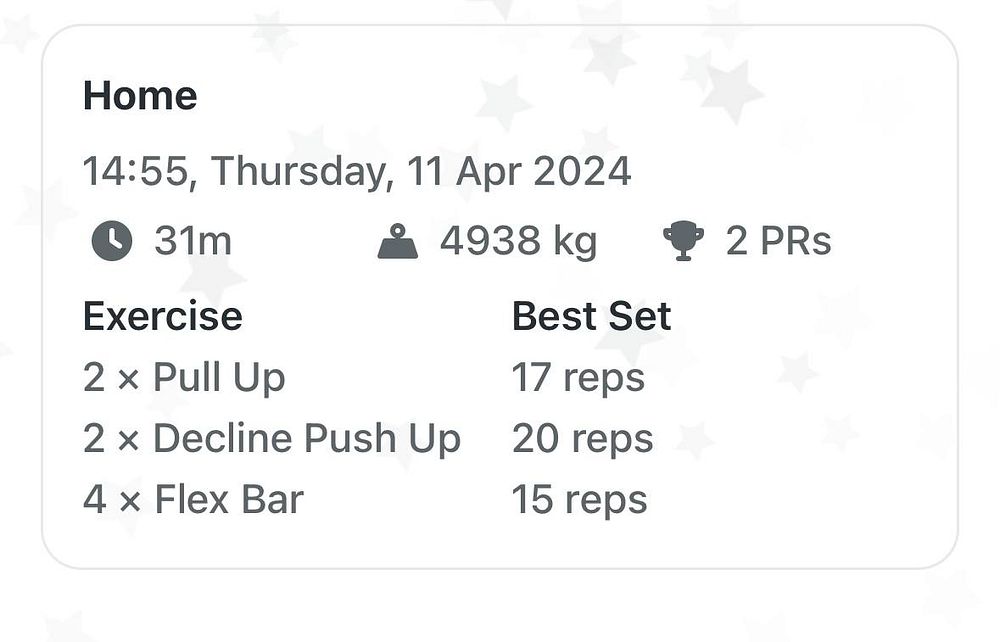Tap the Flex Bar exercise name
1000x642 pixels.
tap(230, 499)
